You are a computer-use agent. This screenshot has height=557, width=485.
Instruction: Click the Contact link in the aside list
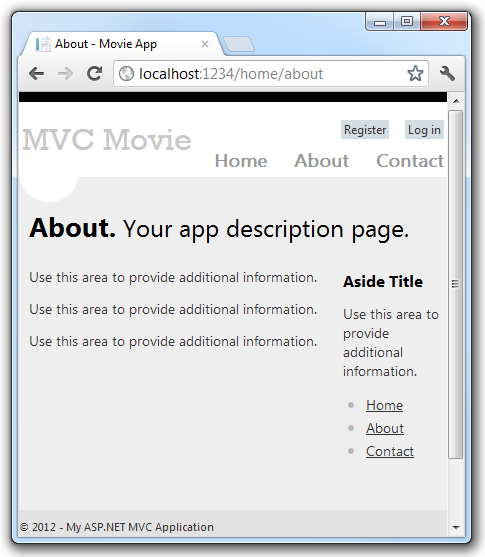coord(390,451)
